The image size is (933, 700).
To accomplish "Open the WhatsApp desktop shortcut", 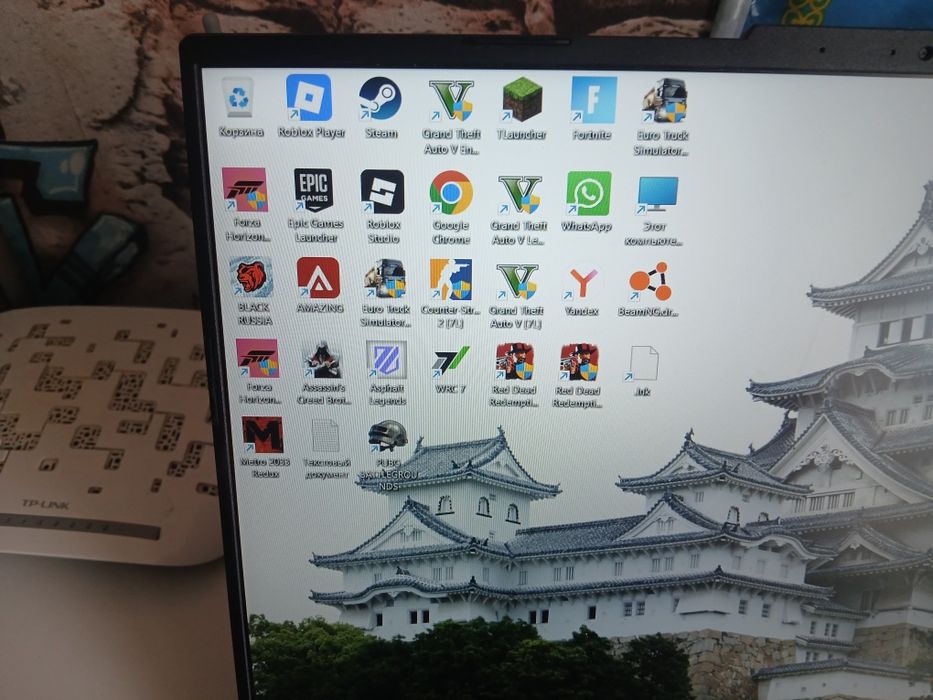I will click(588, 193).
